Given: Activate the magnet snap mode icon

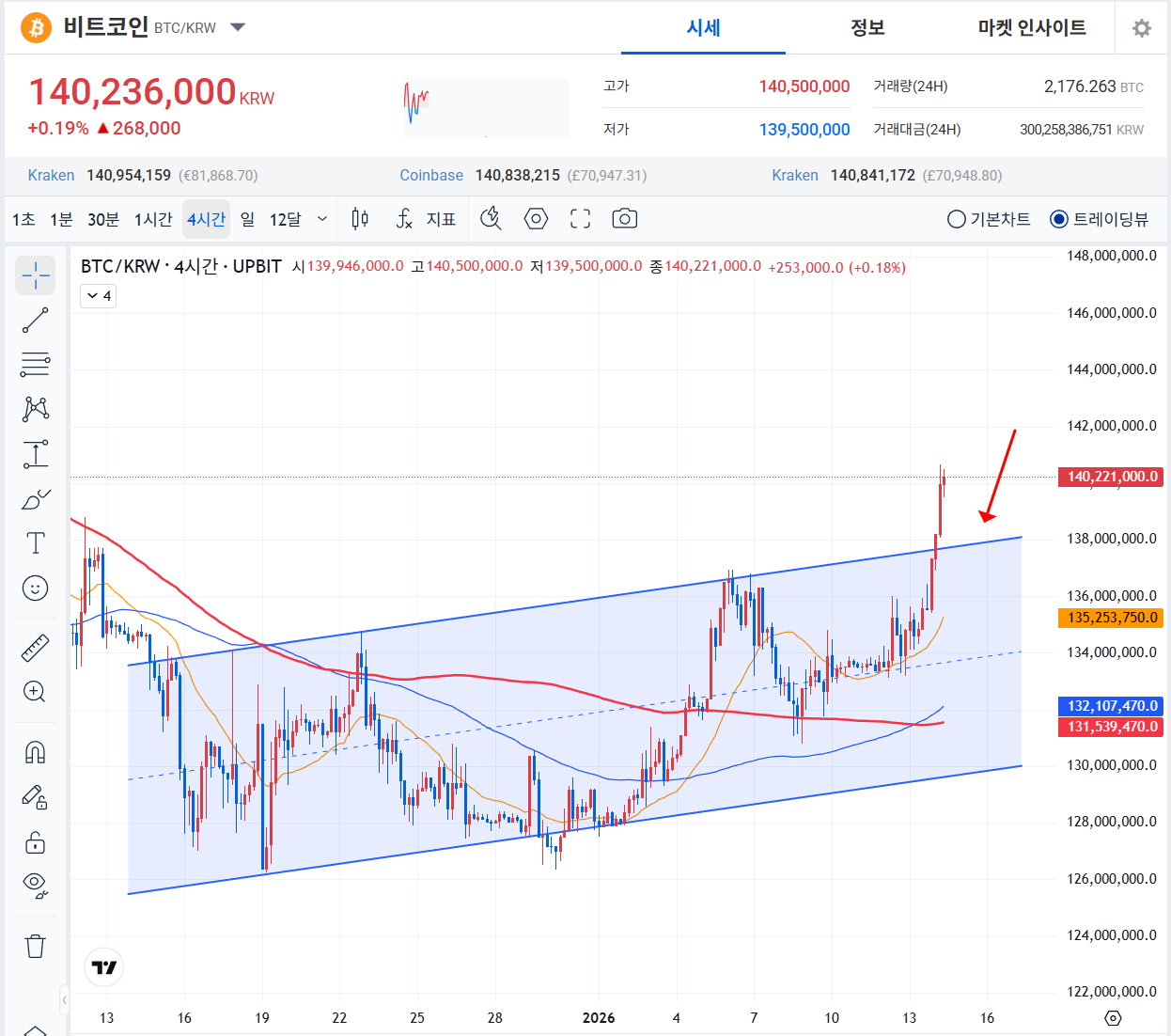Looking at the screenshot, I should [36, 752].
